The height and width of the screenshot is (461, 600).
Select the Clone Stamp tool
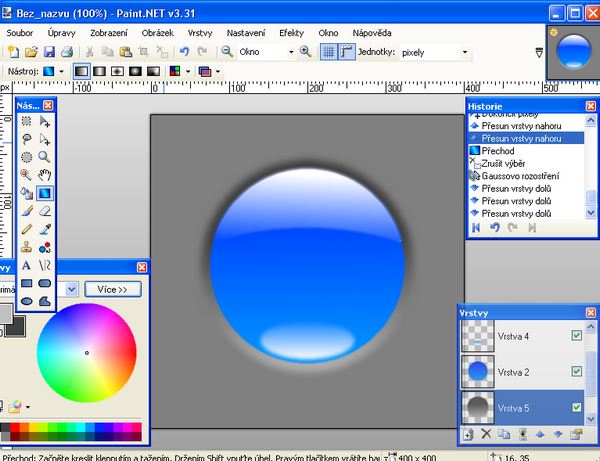click(x=27, y=247)
